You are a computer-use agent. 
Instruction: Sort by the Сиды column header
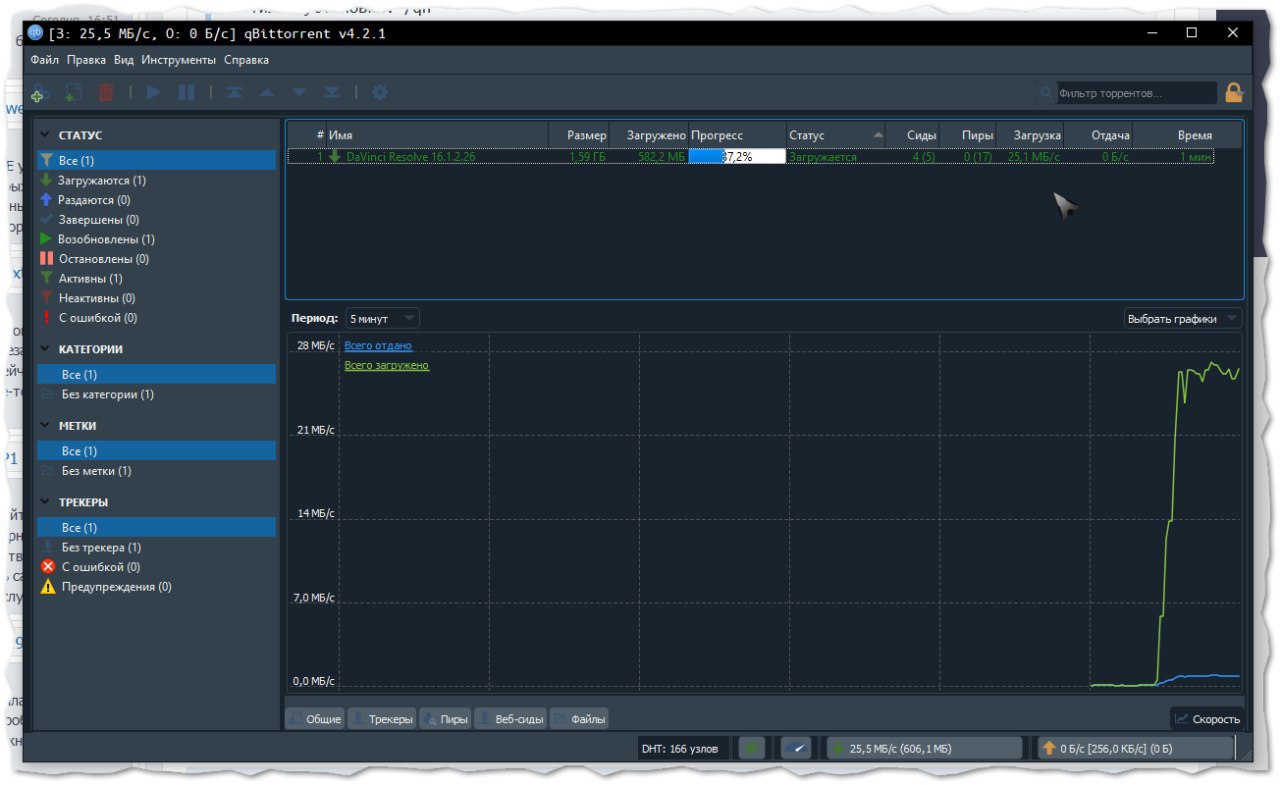tap(914, 135)
